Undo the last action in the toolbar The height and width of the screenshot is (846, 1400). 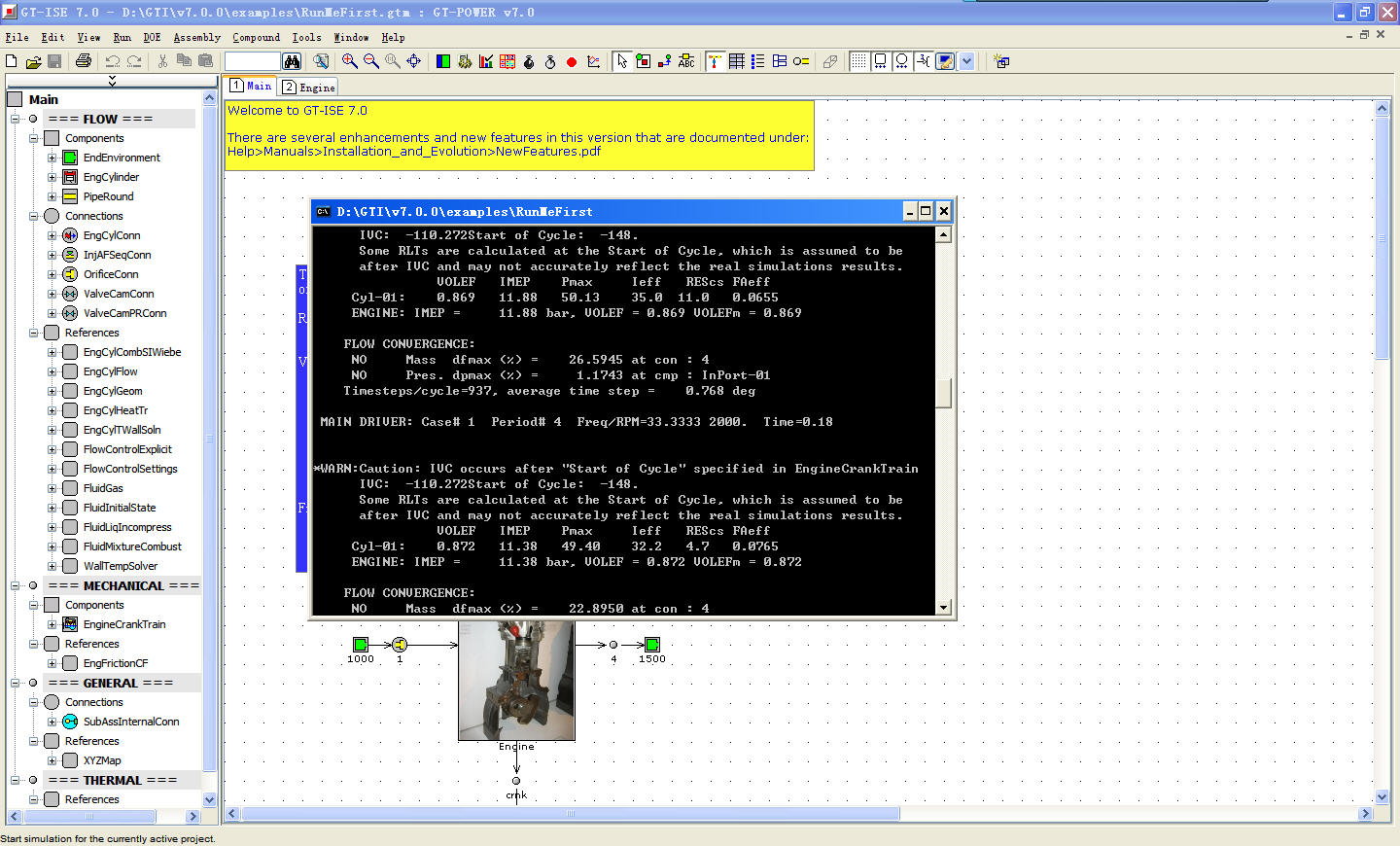[x=113, y=61]
